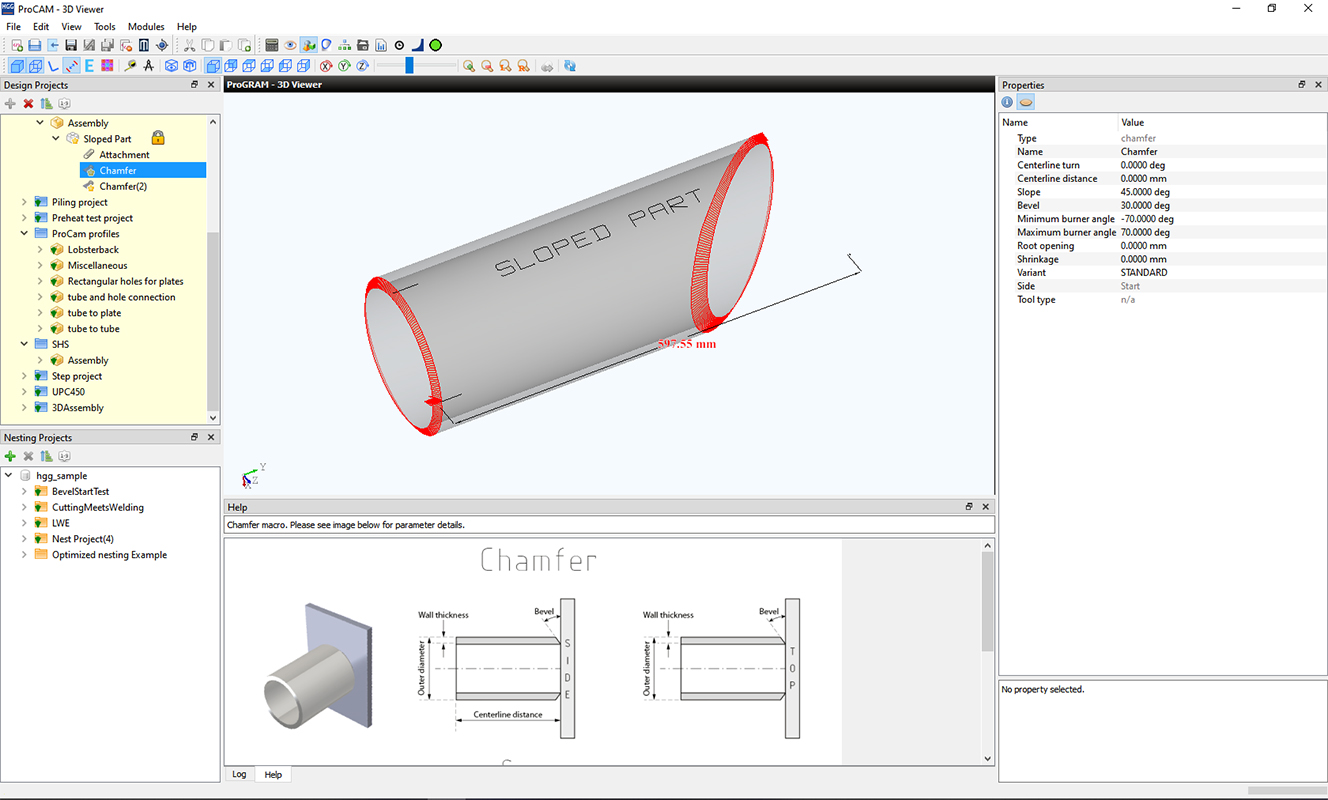The height and width of the screenshot is (800, 1328).
Task: Click the green start/run circle icon
Action: [x=435, y=44]
